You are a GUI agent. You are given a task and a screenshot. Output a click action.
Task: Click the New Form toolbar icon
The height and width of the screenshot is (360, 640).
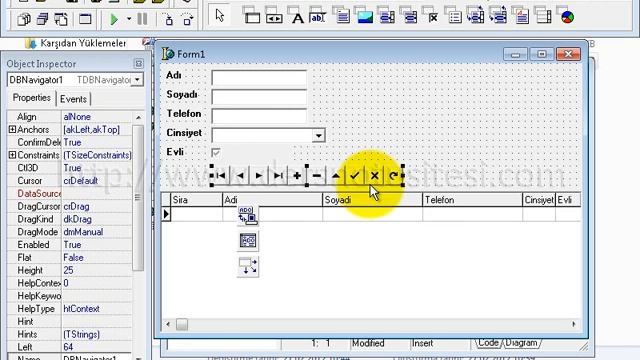(x=85, y=19)
